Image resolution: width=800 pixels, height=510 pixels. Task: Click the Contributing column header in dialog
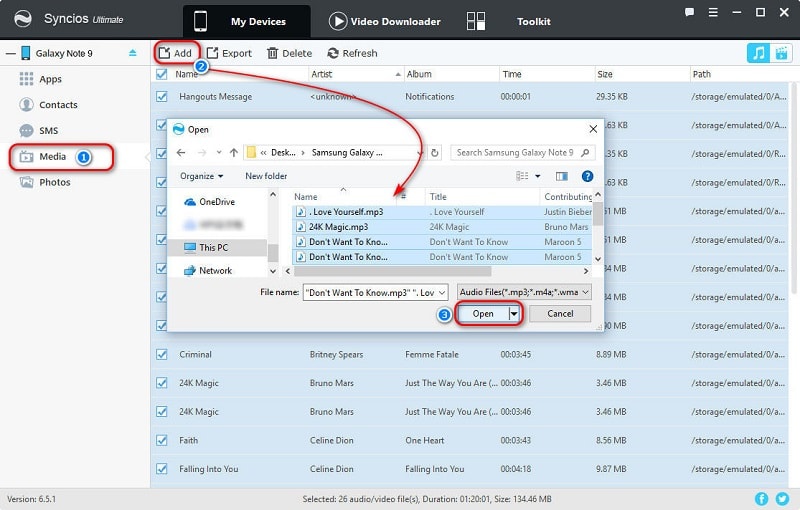(567, 197)
